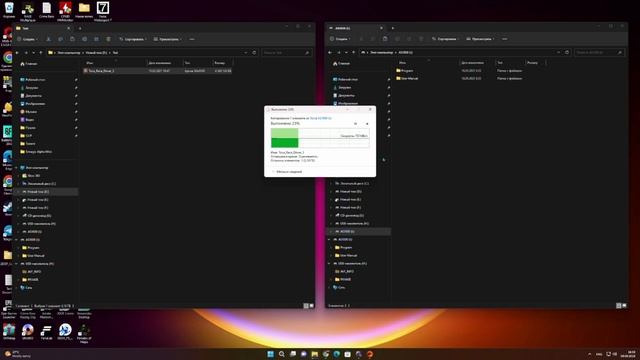Click the search field in left Explorer
Image resolution: width=640 pixels, height=360 pixels.
point(287,53)
